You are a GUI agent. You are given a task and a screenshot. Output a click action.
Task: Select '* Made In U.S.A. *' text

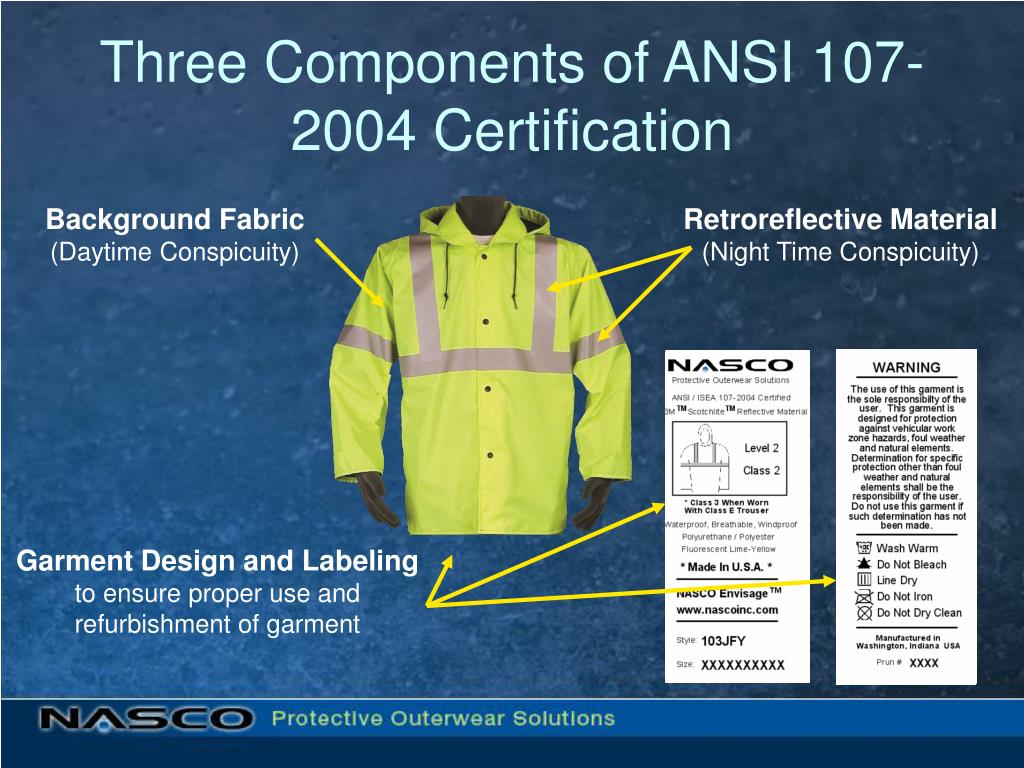click(726, 567)
